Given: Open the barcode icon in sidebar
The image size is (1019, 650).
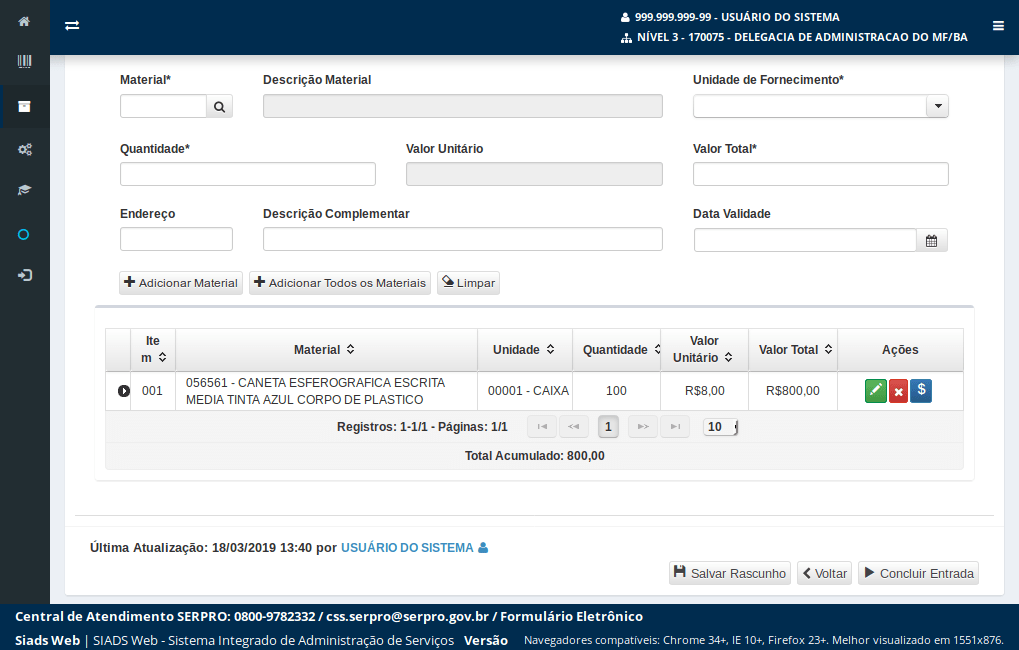Looking at the screenshot, I should coord(24,62).
